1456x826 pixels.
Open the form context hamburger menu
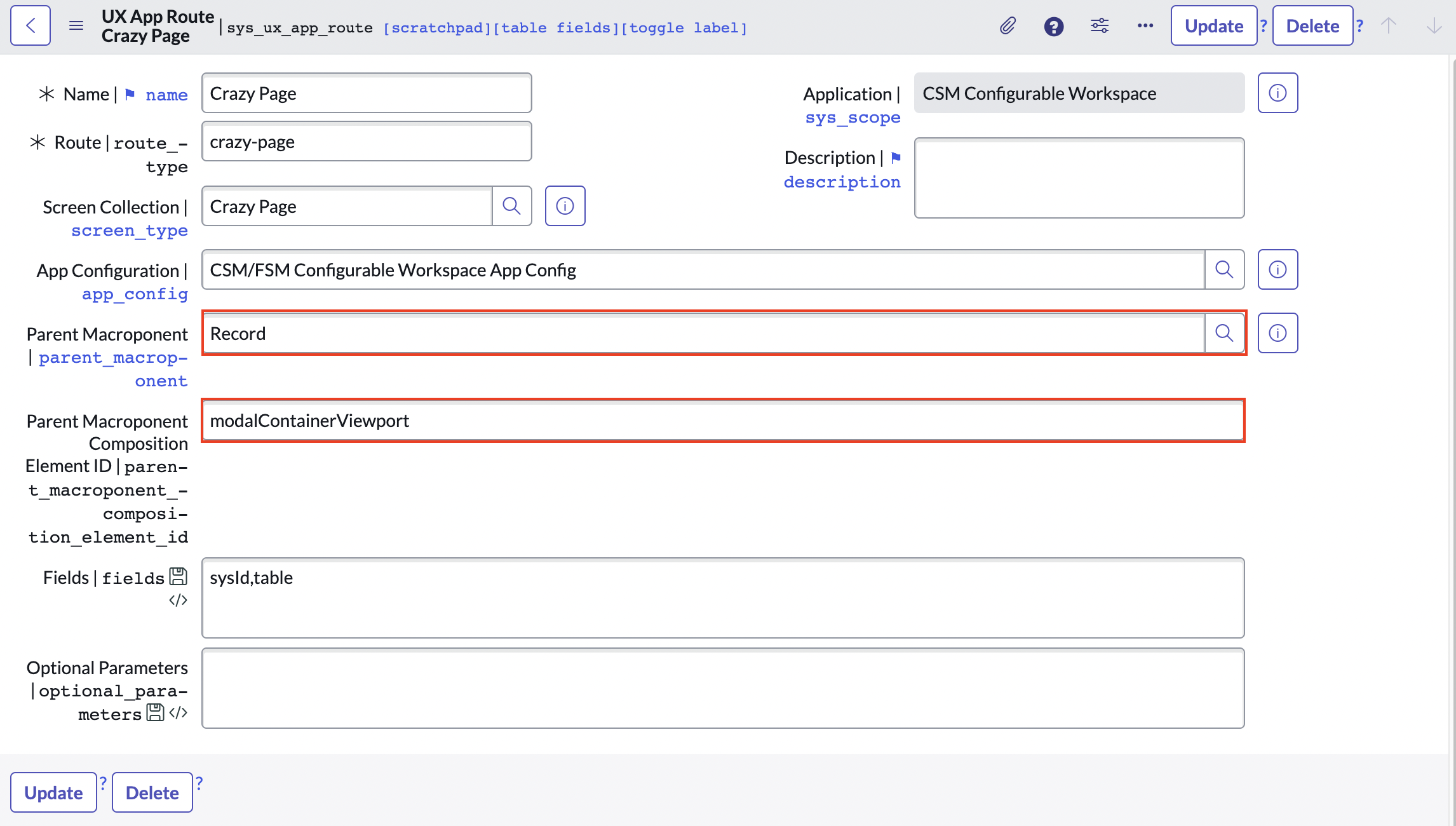(x=76, y=26)
